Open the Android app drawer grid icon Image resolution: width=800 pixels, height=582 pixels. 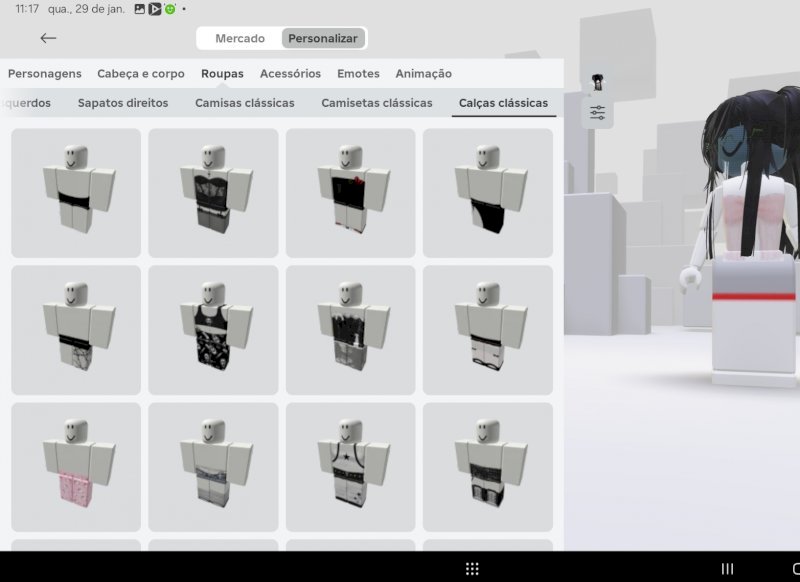[472, 568]
